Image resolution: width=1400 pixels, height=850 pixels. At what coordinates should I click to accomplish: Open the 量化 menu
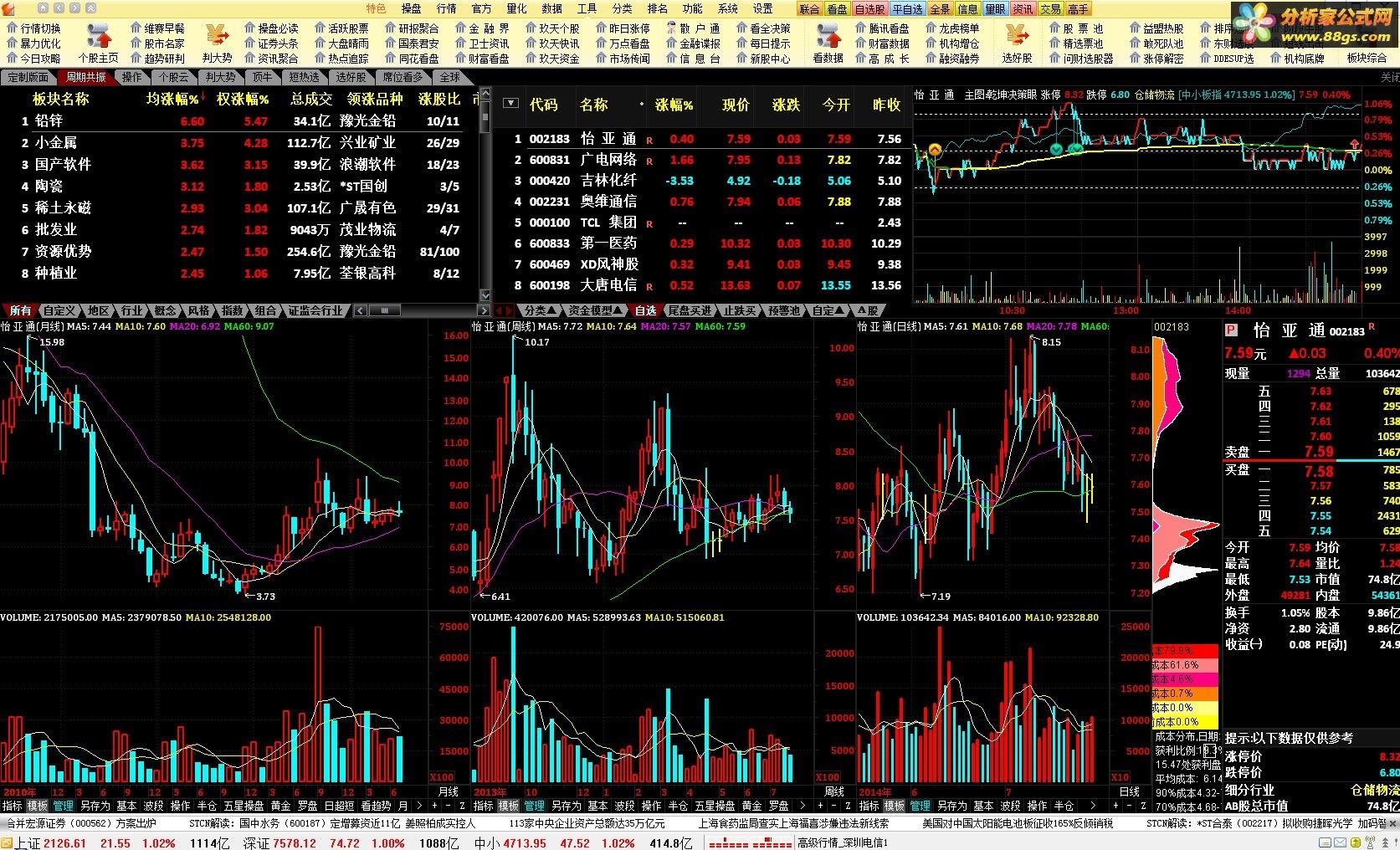point(516,8)
